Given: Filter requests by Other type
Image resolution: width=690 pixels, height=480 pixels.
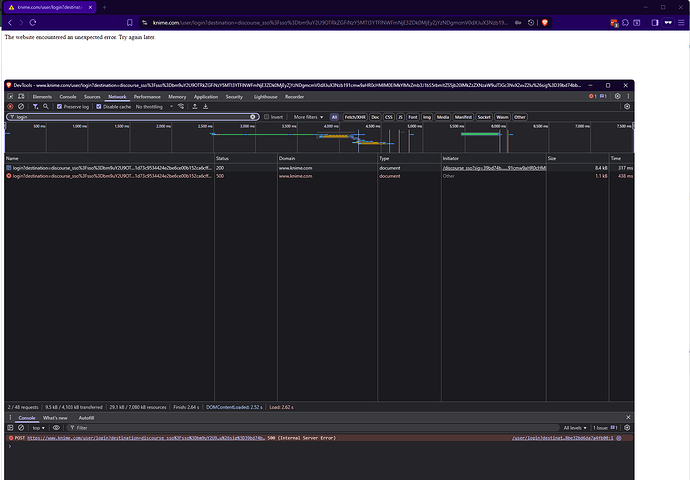Looking at the screenshot, I should [x=520, y=117].
